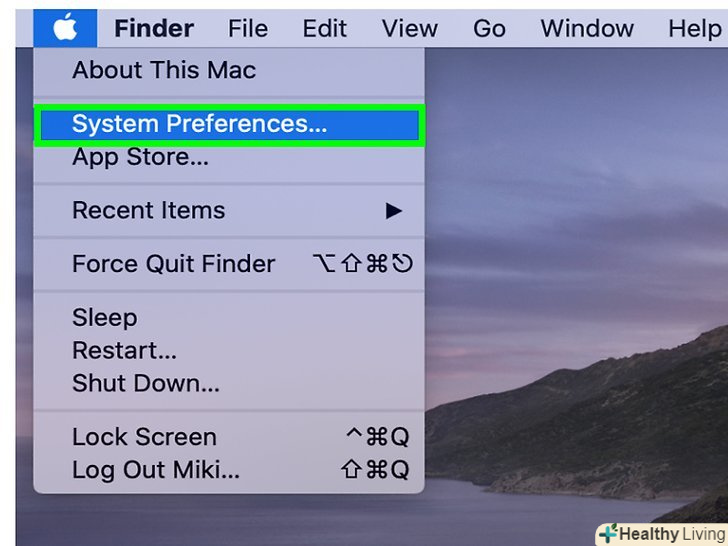Open the Edit menu
This screenshot has width=728, height=546.
pyautogui.click(x=325, y=28)
